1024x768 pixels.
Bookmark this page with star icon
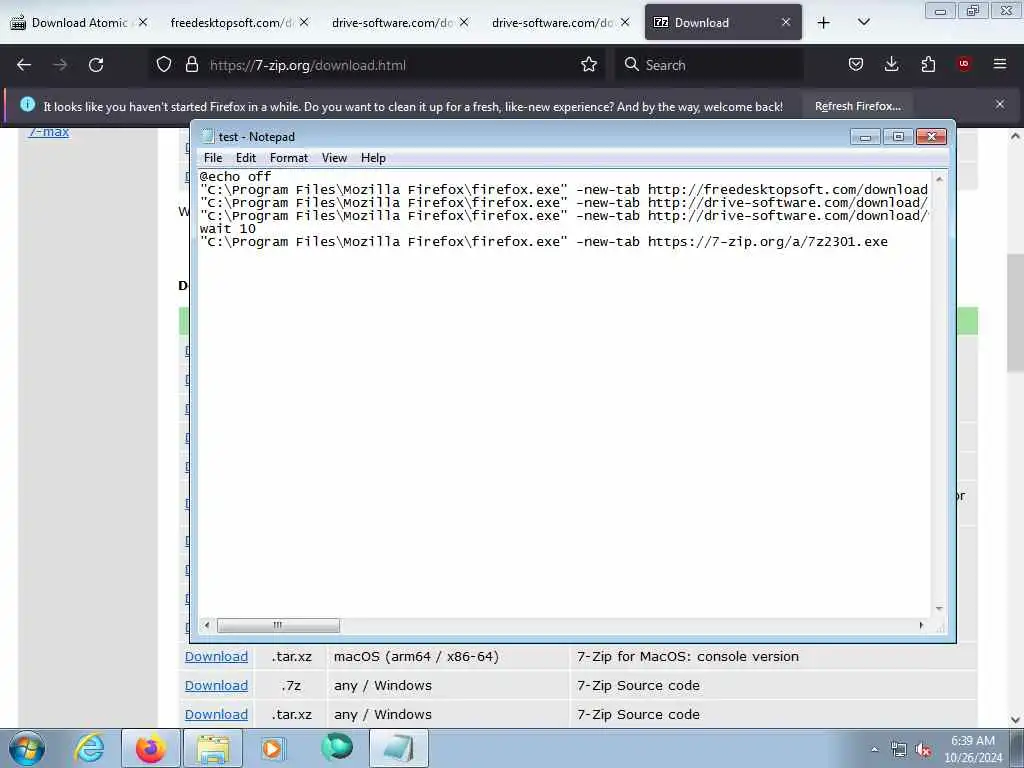[589, 65]
